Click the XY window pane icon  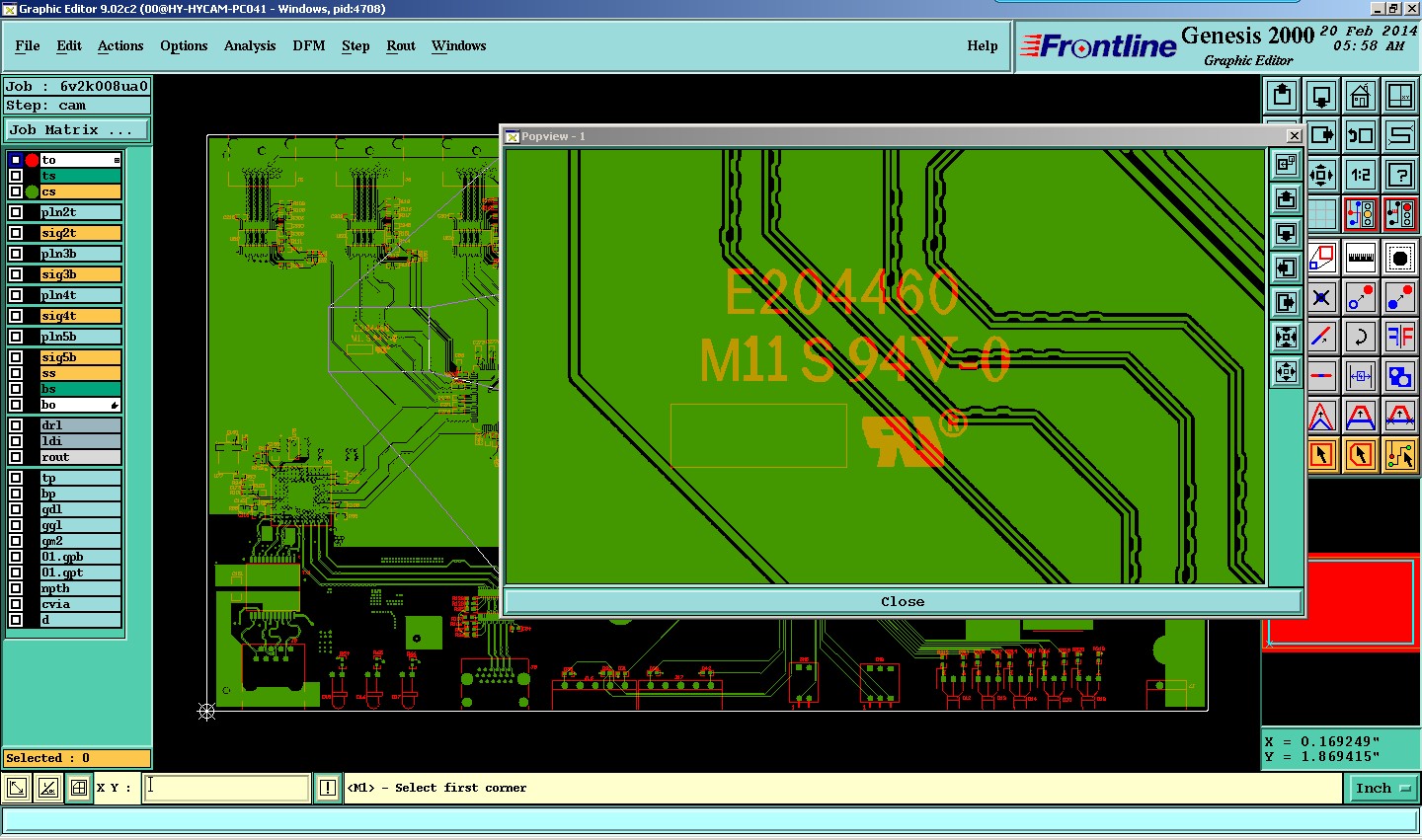coord(1400,96)
